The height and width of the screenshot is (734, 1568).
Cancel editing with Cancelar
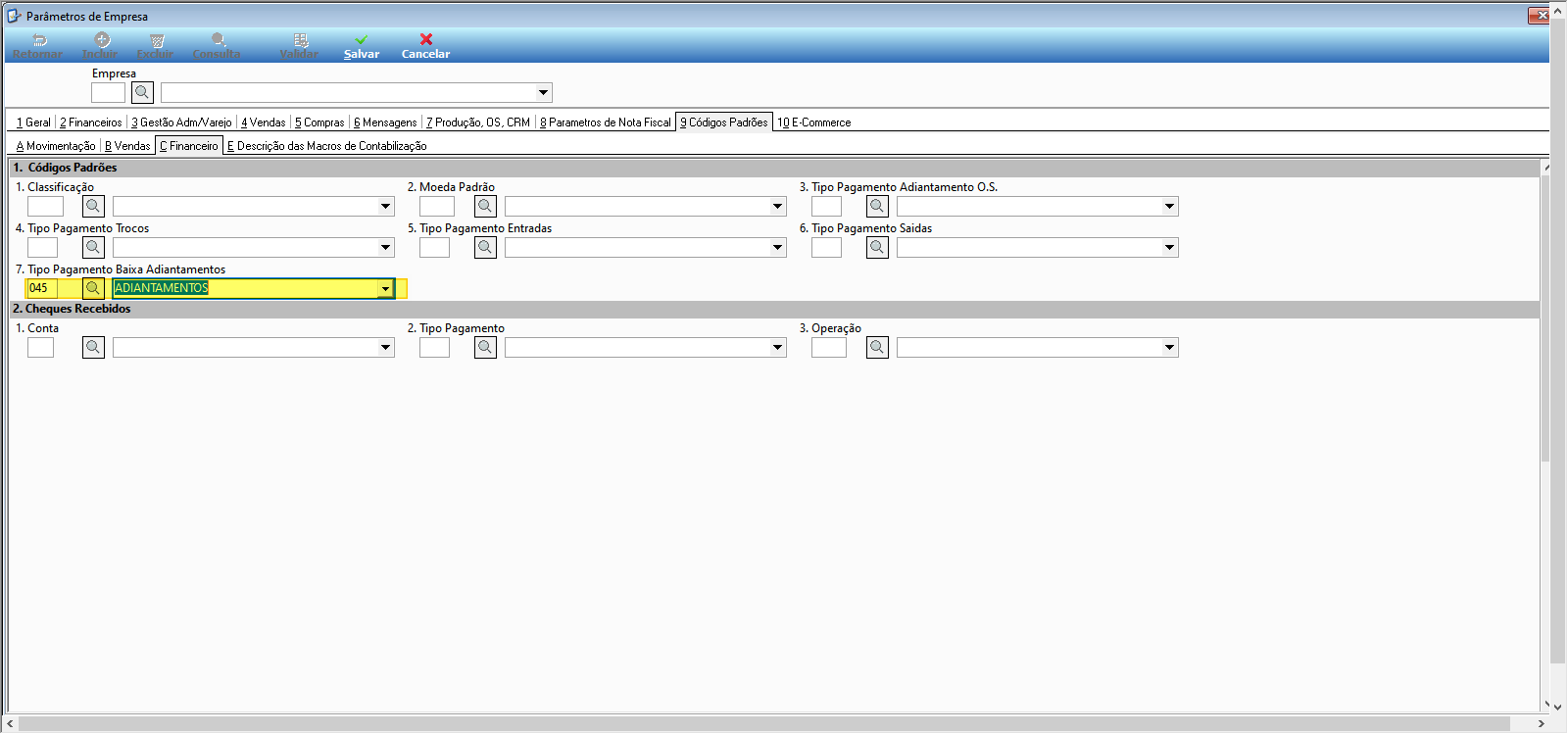426,46
